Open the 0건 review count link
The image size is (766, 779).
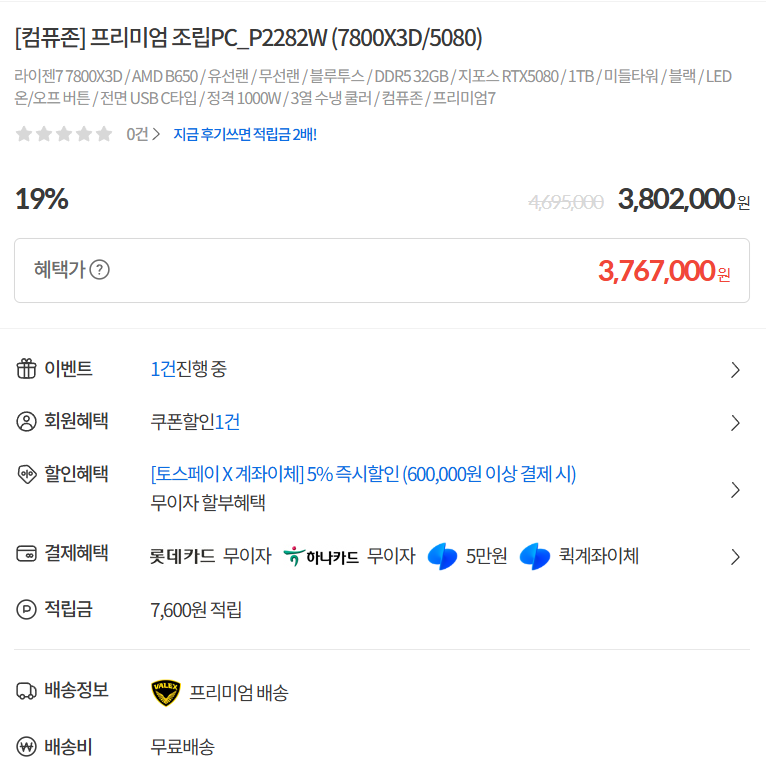point(142,134)
